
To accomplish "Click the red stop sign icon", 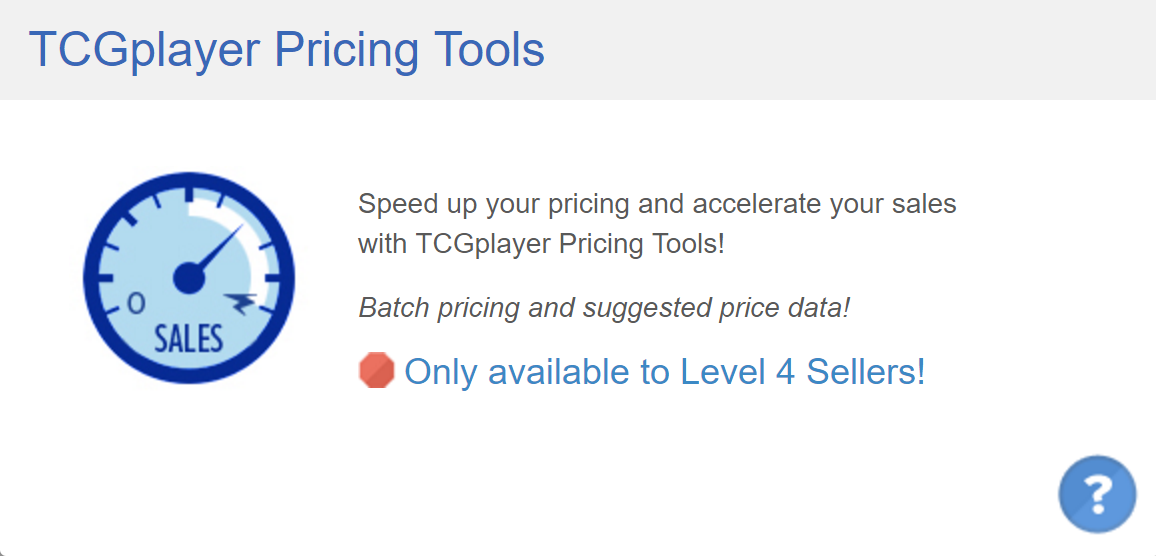I will click(x=377, y=370).
